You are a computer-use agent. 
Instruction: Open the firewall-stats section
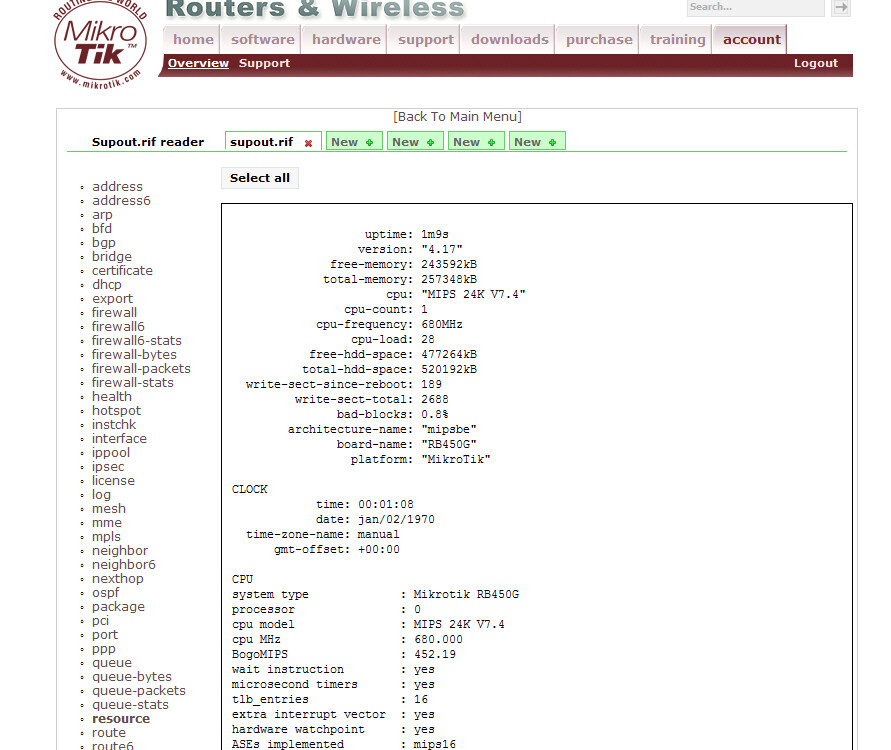click(133, 382)
